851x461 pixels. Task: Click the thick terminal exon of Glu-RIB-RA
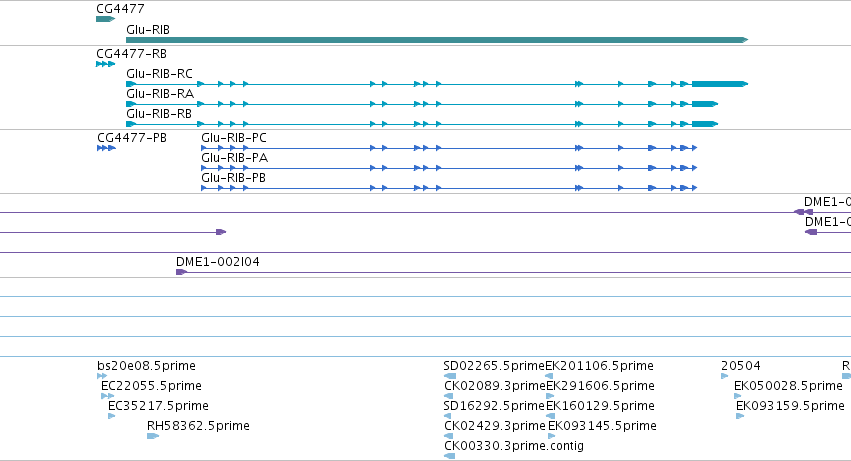[x=704, y=104]
